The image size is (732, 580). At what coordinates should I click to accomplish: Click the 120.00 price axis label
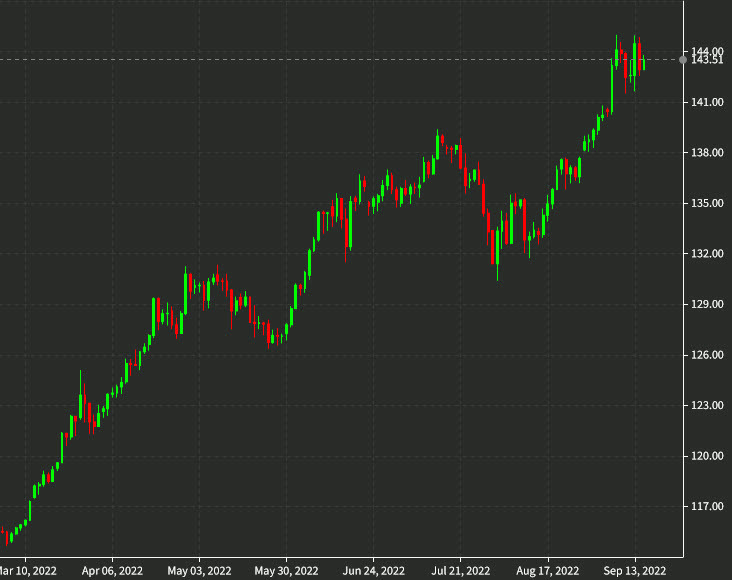707,456
